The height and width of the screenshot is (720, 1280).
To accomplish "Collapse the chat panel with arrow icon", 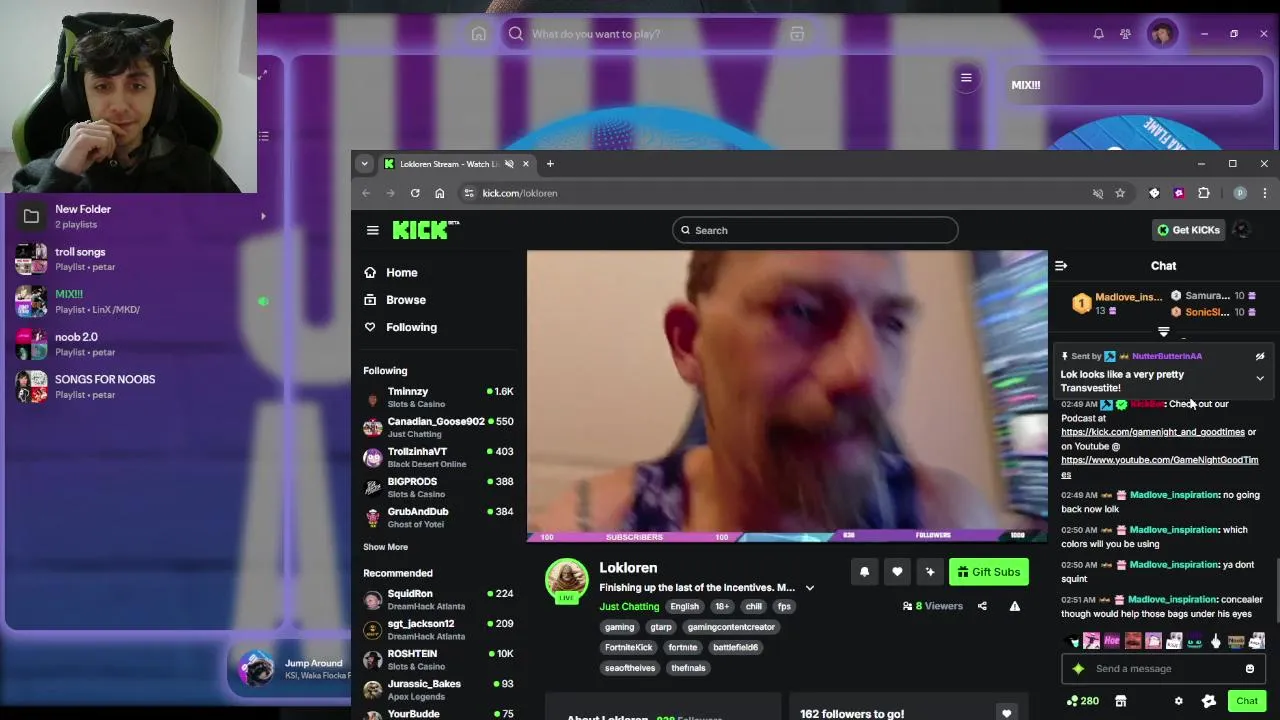I will click(1061, 266).
